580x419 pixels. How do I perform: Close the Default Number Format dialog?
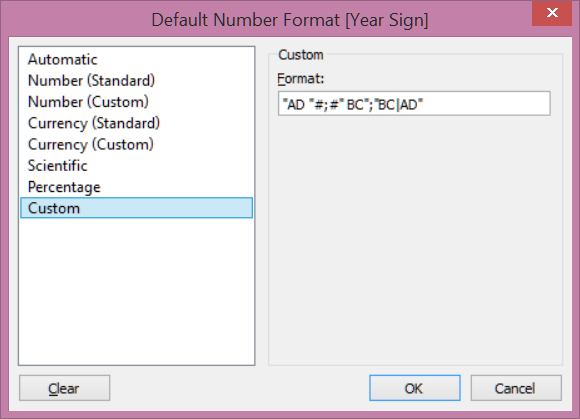click(x=552, y=13)
